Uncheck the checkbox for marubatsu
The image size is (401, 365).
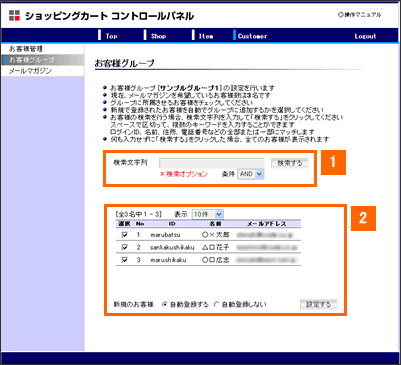tap(125, 235)
